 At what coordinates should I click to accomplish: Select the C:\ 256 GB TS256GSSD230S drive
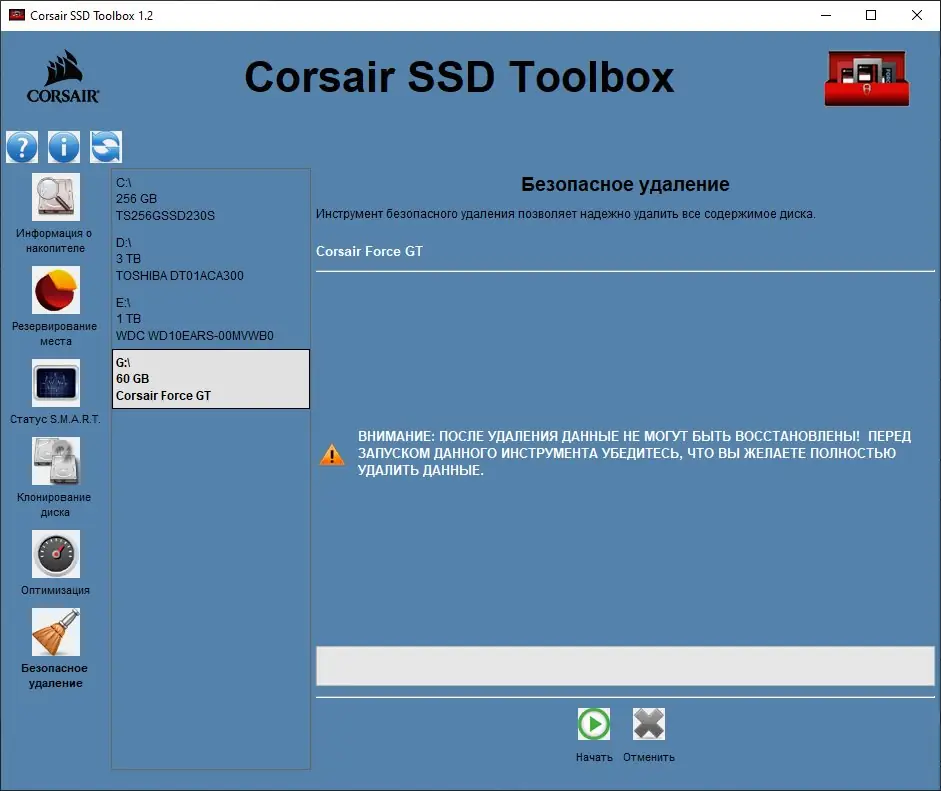(211, 199)
